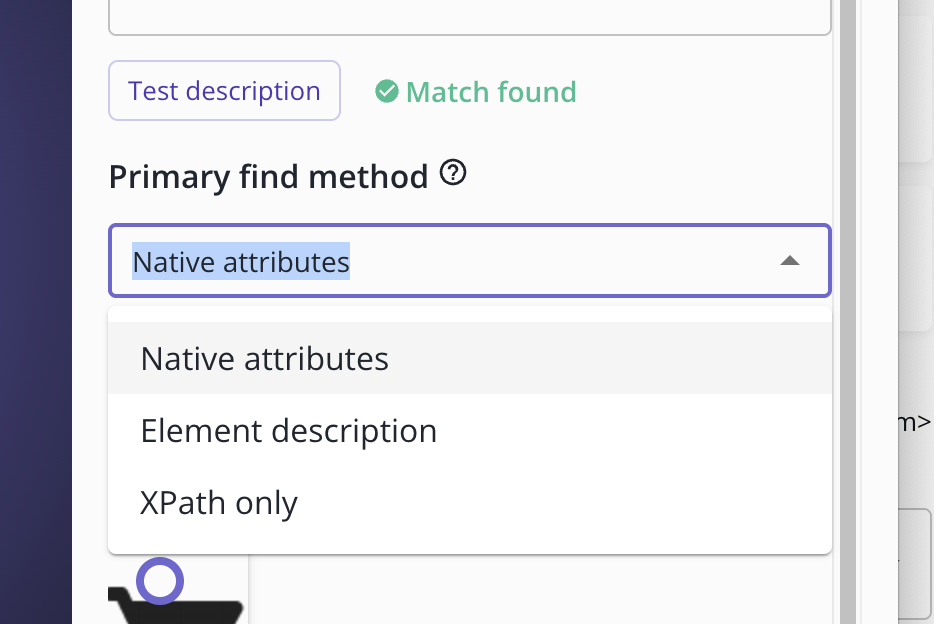Click the panel's vertical scrollbar
This screenshot has height=624, width=934.
[x=848, y=300]
